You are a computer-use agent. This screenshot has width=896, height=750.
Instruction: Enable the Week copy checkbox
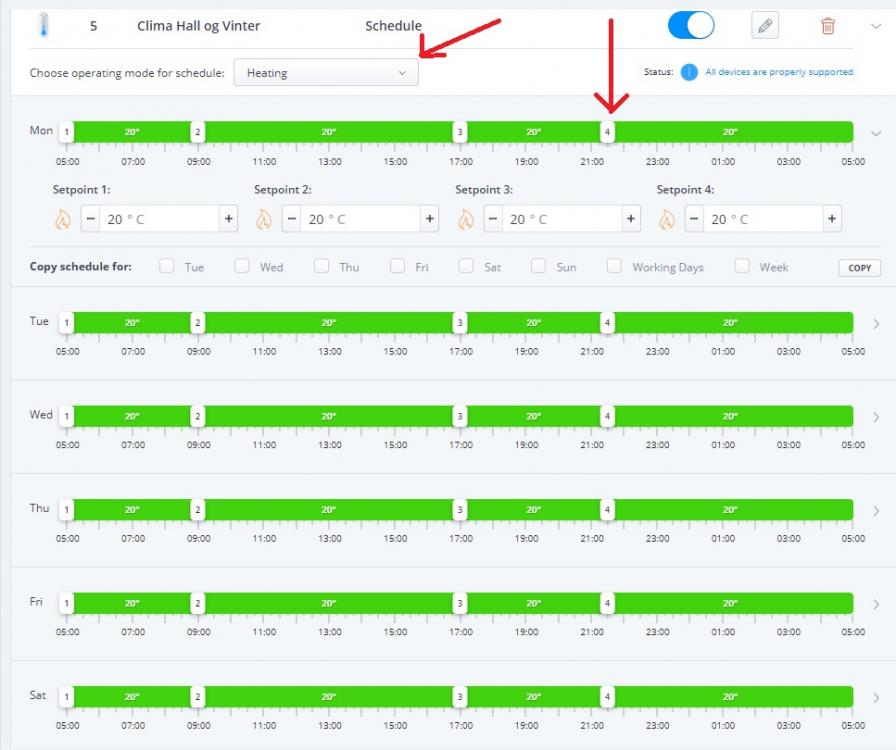click(742, 266)
